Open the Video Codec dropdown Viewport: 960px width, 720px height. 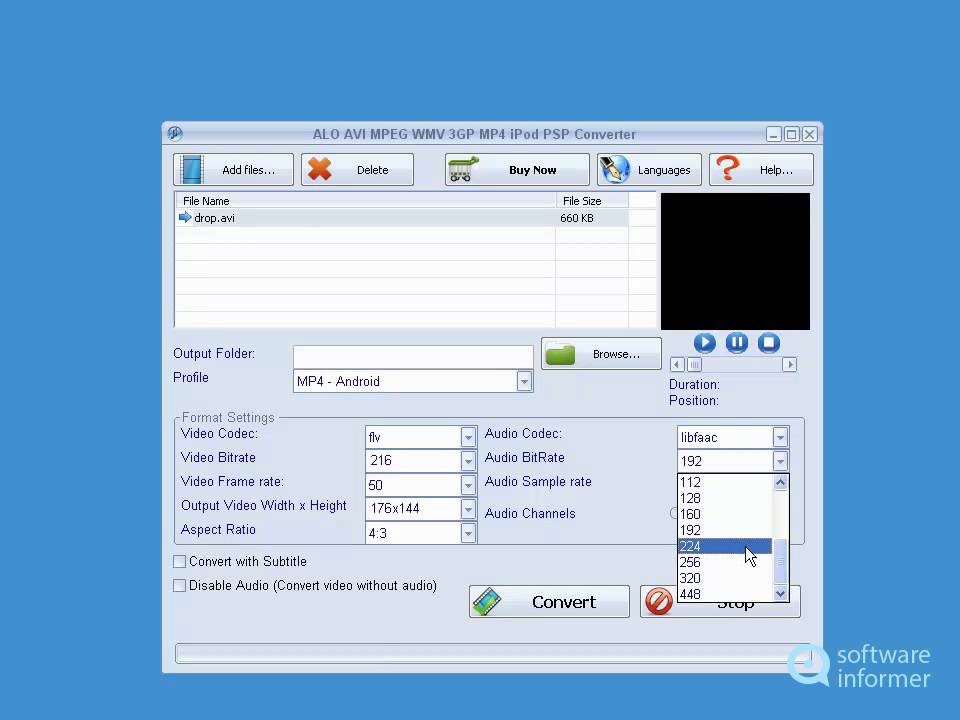[468, 437]
